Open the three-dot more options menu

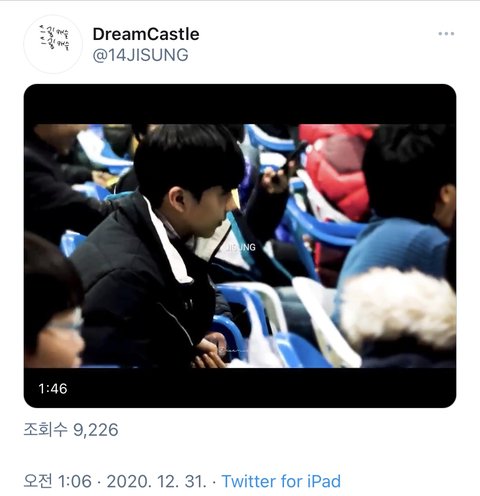pyautogui.click(x=446, y=34)
